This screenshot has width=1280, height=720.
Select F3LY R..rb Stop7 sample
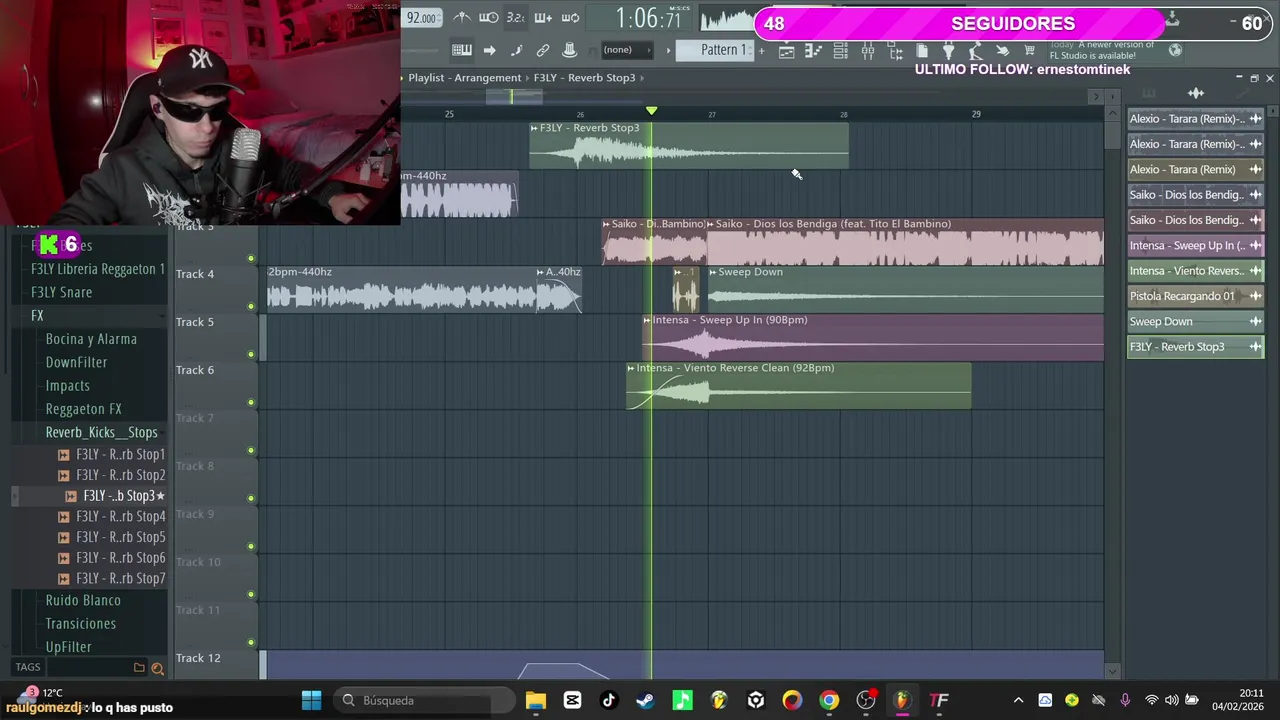point(120,578)
